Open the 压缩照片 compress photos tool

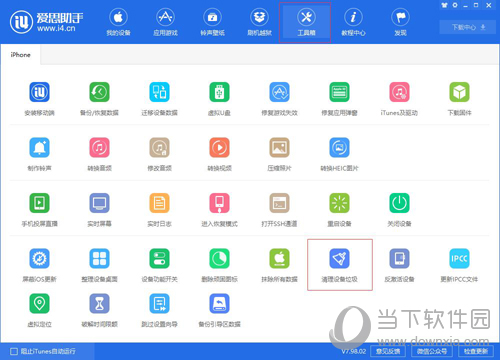coord(279,154)
